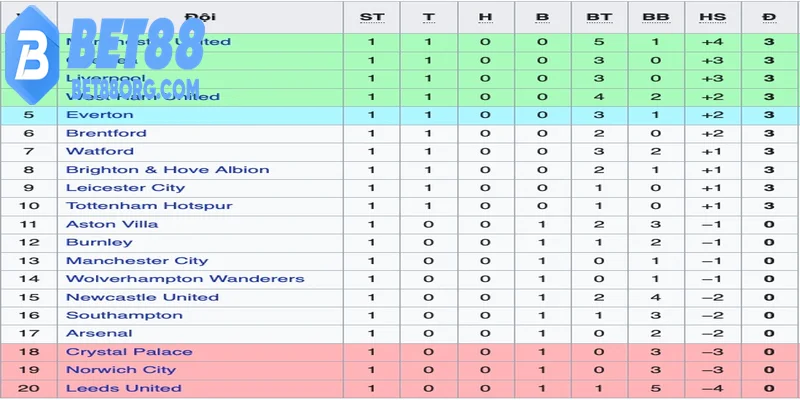Screen dimensions: 800x400
Task: Open Tottenham Hotspur team page
Action: (x=149, y=206)
